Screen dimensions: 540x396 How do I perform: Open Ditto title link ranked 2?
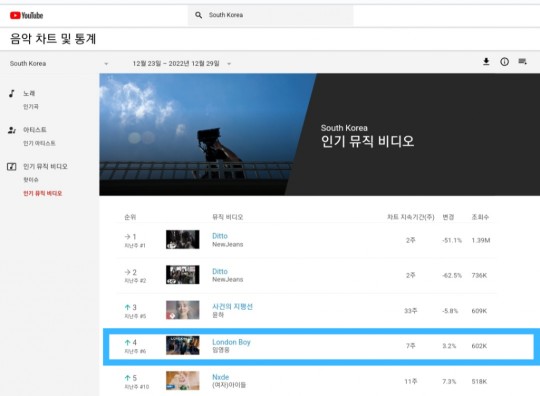coord(220,271)
